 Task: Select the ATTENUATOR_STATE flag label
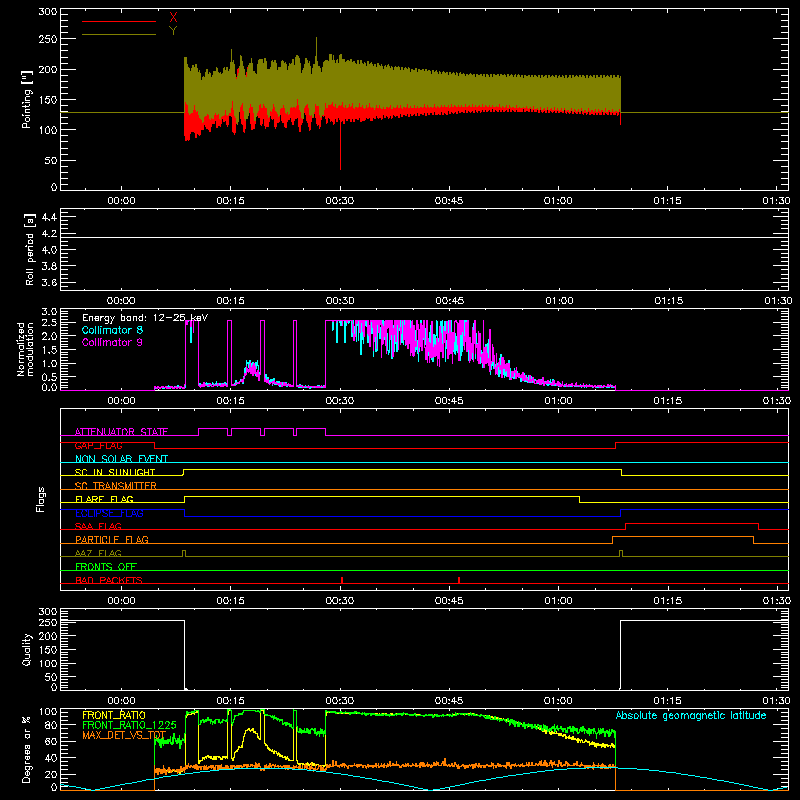(121, 432)
